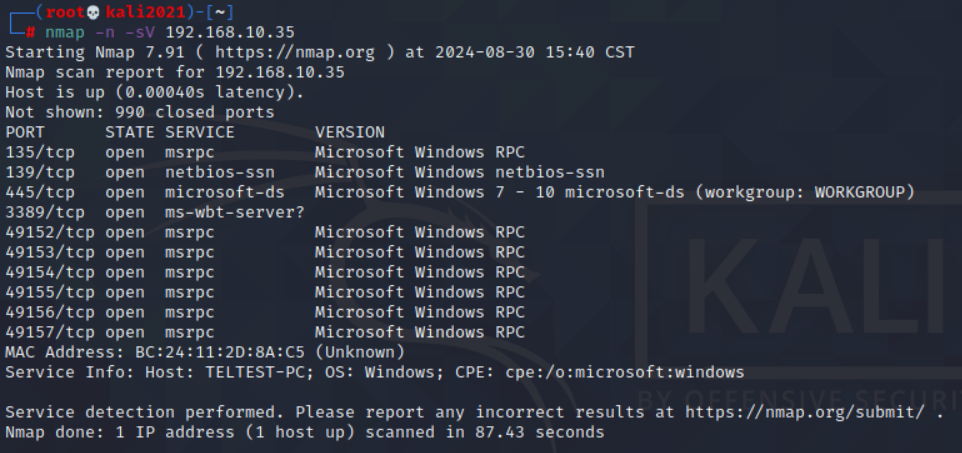Click the TELTEST-PC host name
The image size is (962, 453).
[x=225, y=372]
